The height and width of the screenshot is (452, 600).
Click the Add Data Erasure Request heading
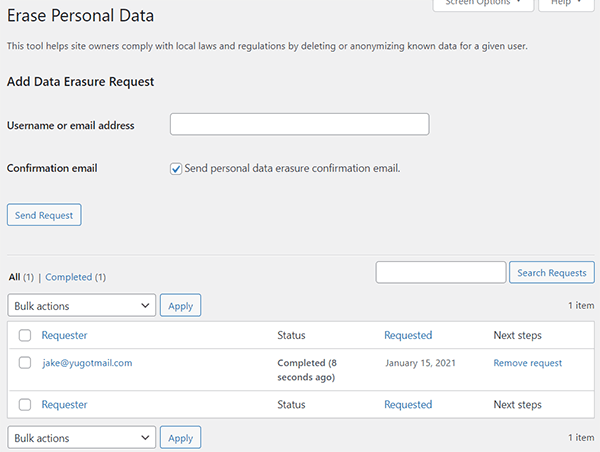click(x=80, y=82)
